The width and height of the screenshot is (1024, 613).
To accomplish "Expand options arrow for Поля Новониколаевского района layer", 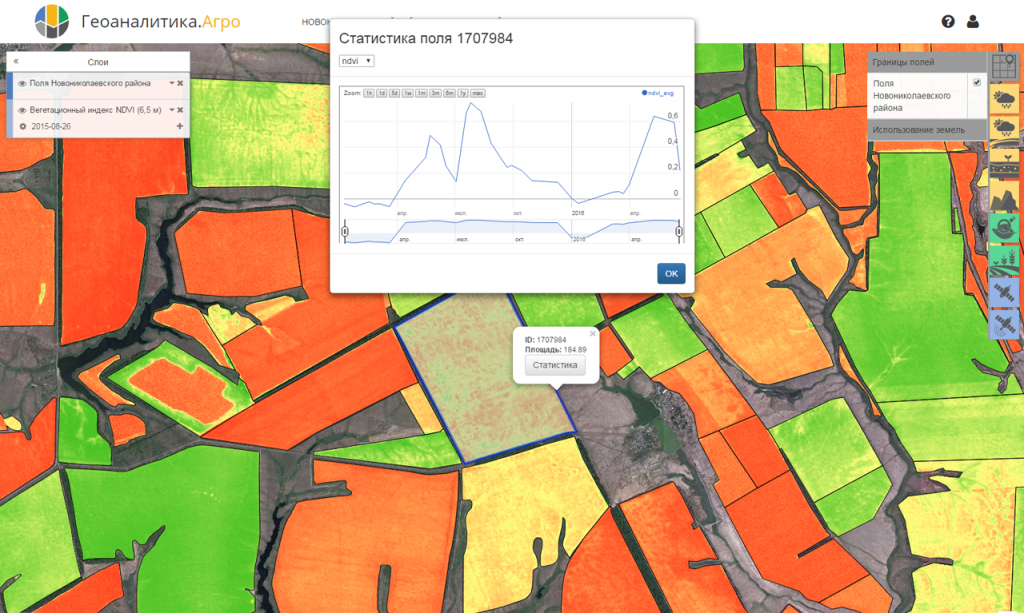I will click(x=172, y=83).
